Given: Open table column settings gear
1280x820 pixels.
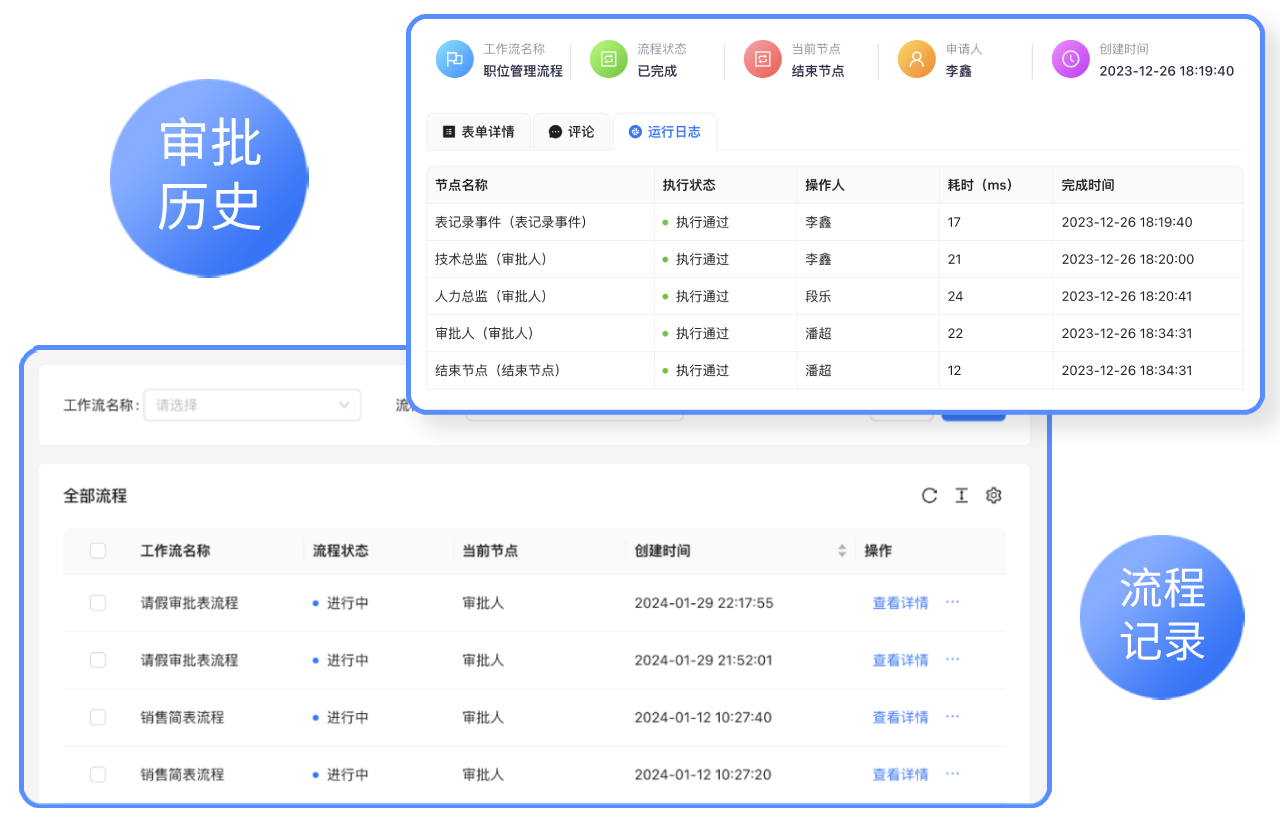Looking at the screenshot, I should tap(993, 496).
